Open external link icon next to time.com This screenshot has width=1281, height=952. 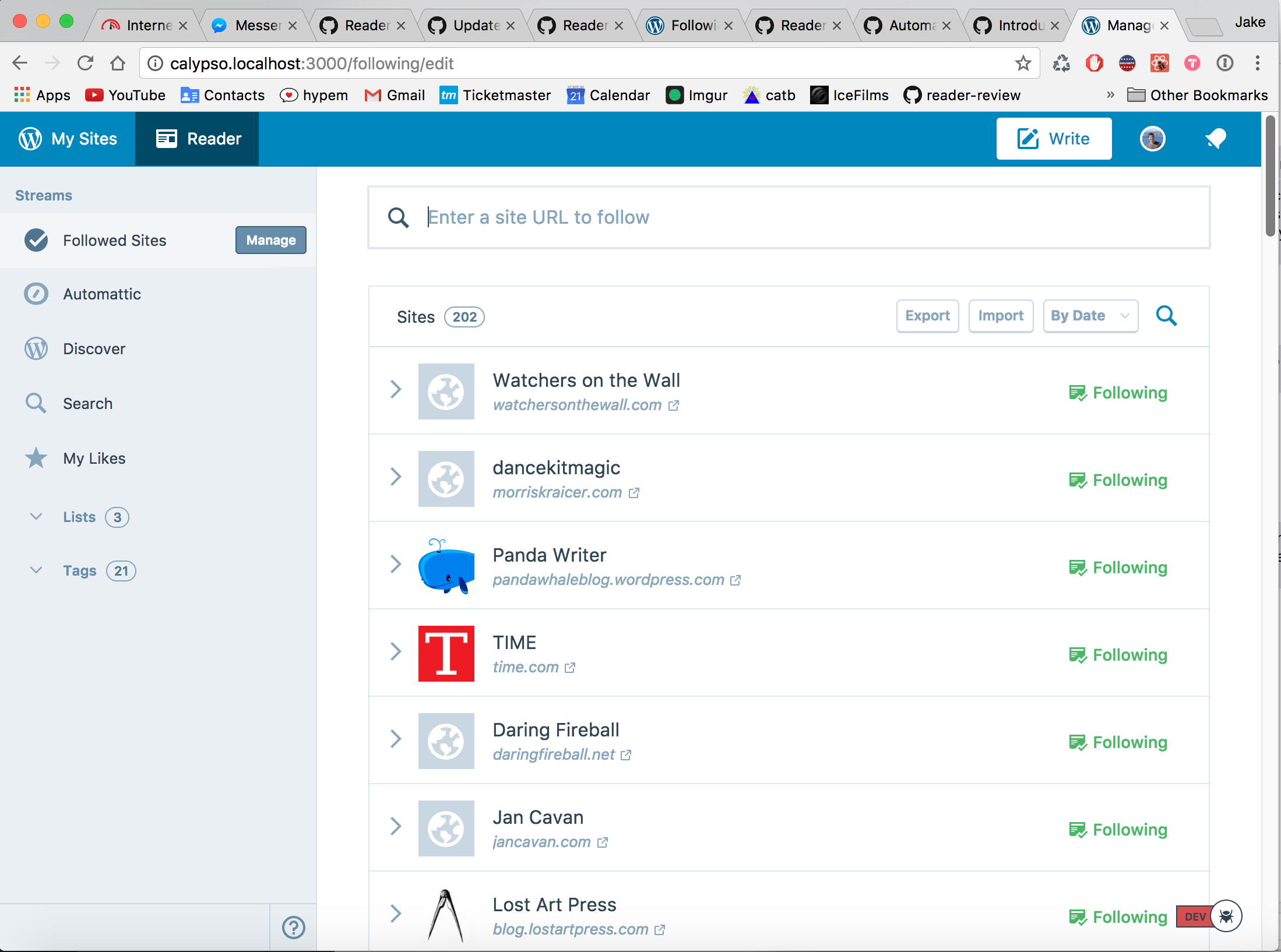[x=570, y=668]
